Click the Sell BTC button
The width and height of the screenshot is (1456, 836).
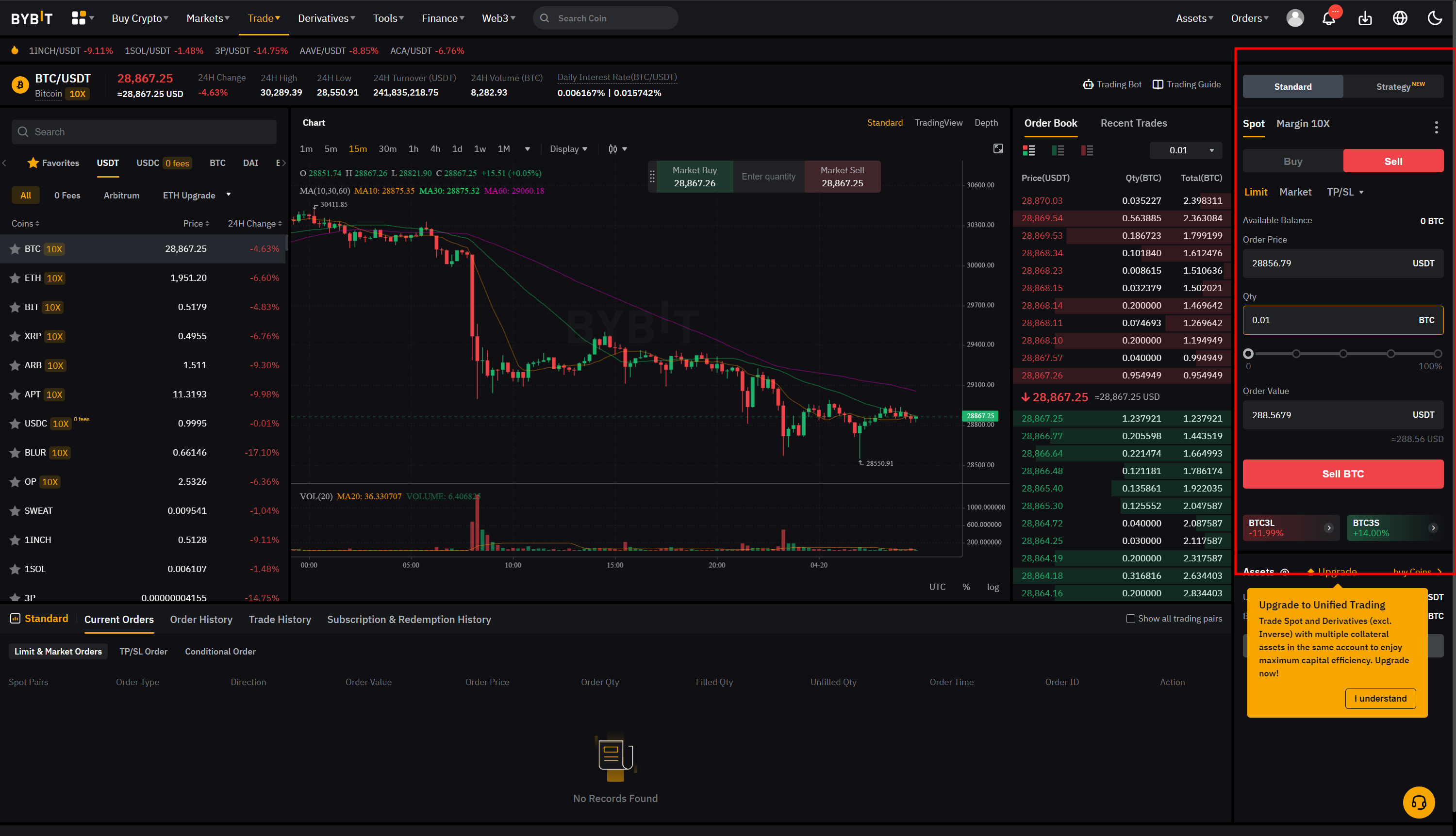(x=1342, y=474)
